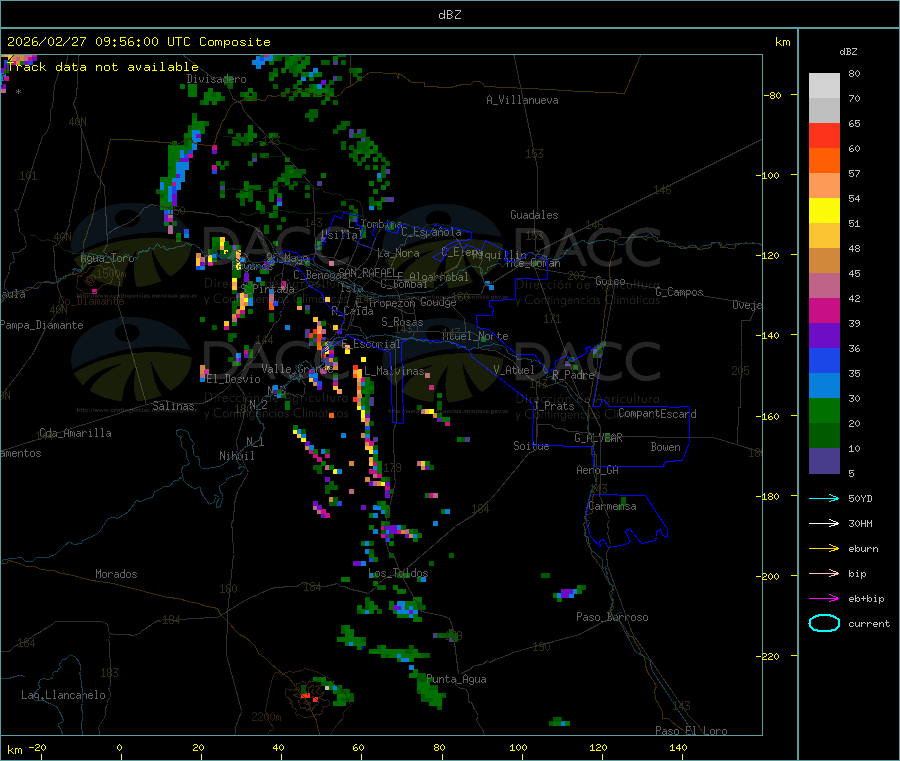Click the 'Lag.Llancanelo' map label
Viewport: 900px width, 761px height.
tap(64, 695)
